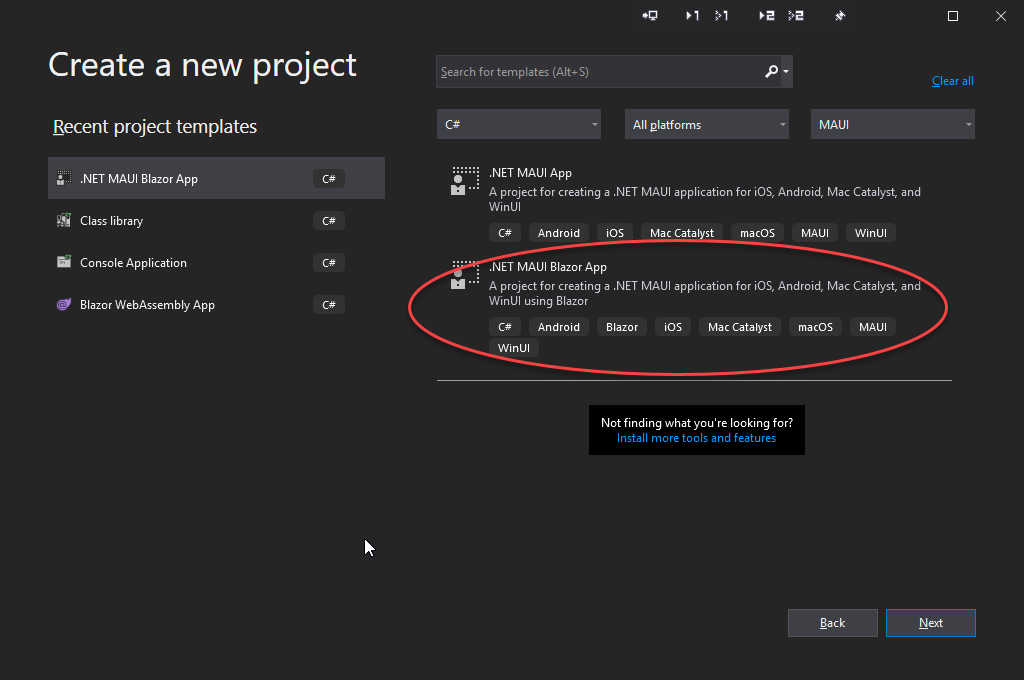Close the Create a new project dialog
This screenshot has width=1024, height=680.
[x=1000, y=16]
